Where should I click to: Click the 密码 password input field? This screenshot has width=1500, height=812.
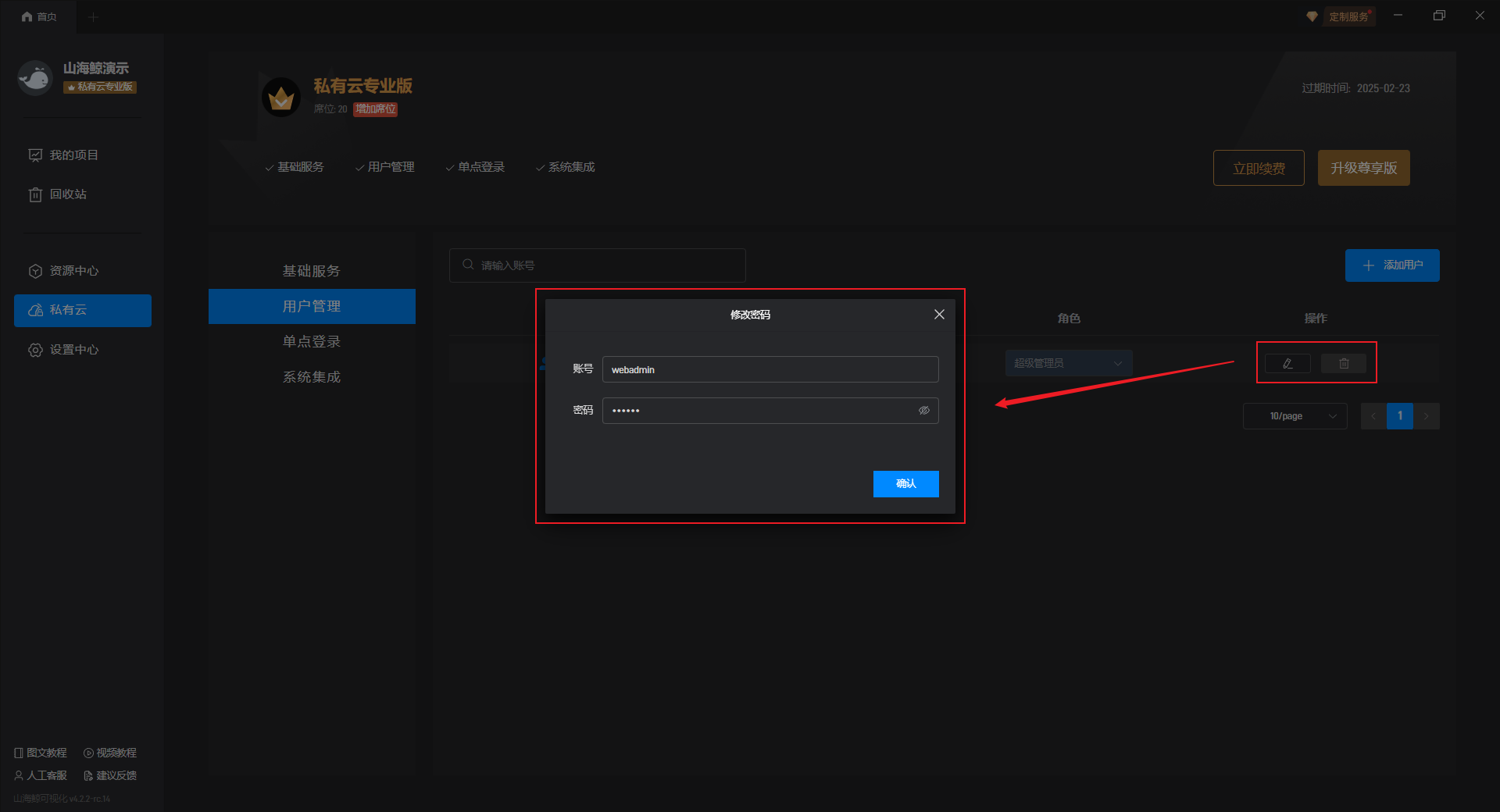[770, 411]
